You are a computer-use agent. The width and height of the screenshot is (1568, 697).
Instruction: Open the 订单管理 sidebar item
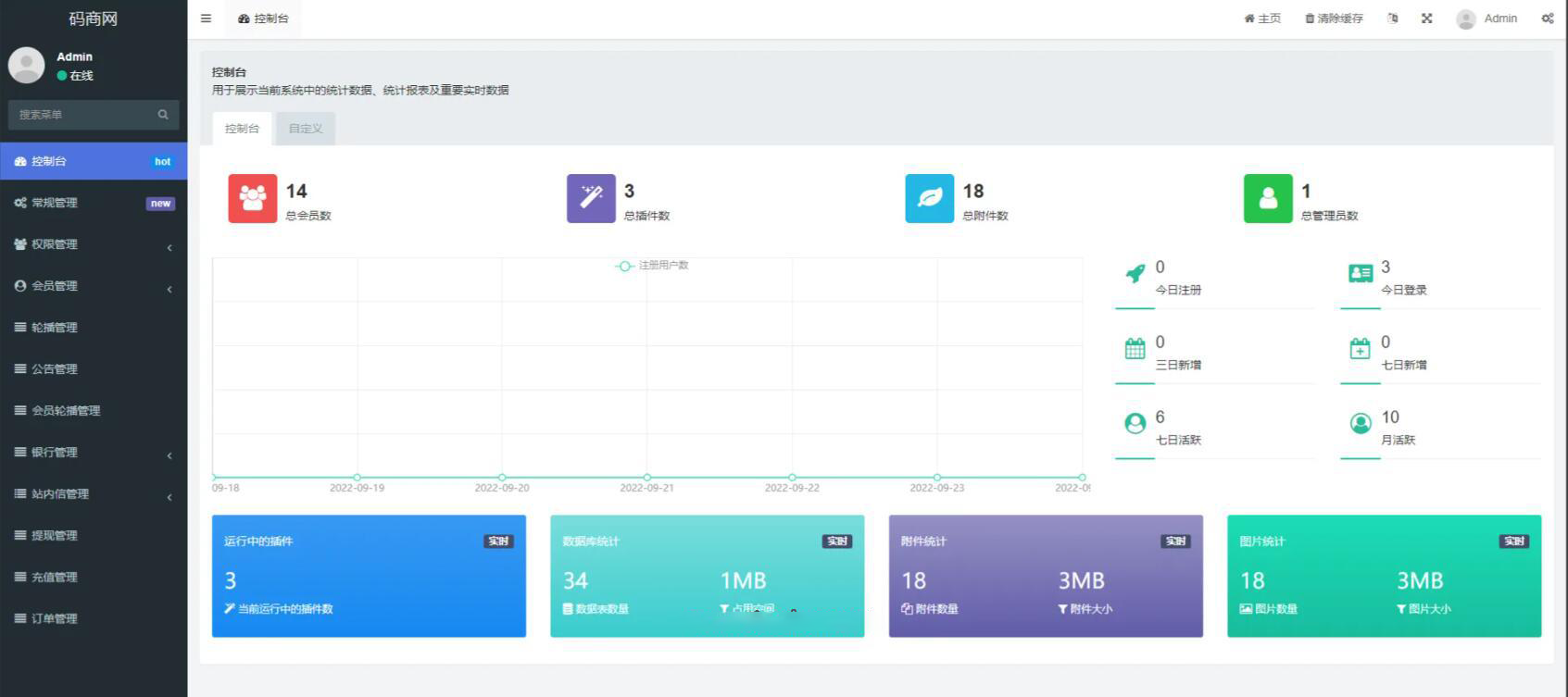tap(93, 618)
